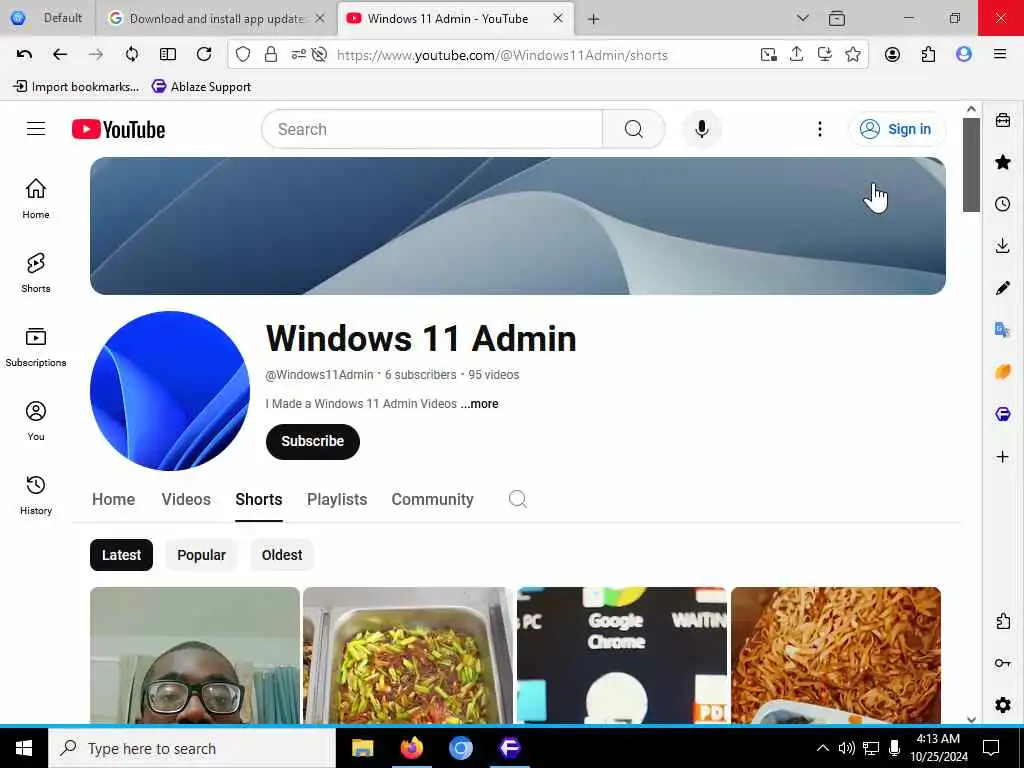1024x768 pixels.
Task: Click Import bookmarks link
Action: point(76,86)
